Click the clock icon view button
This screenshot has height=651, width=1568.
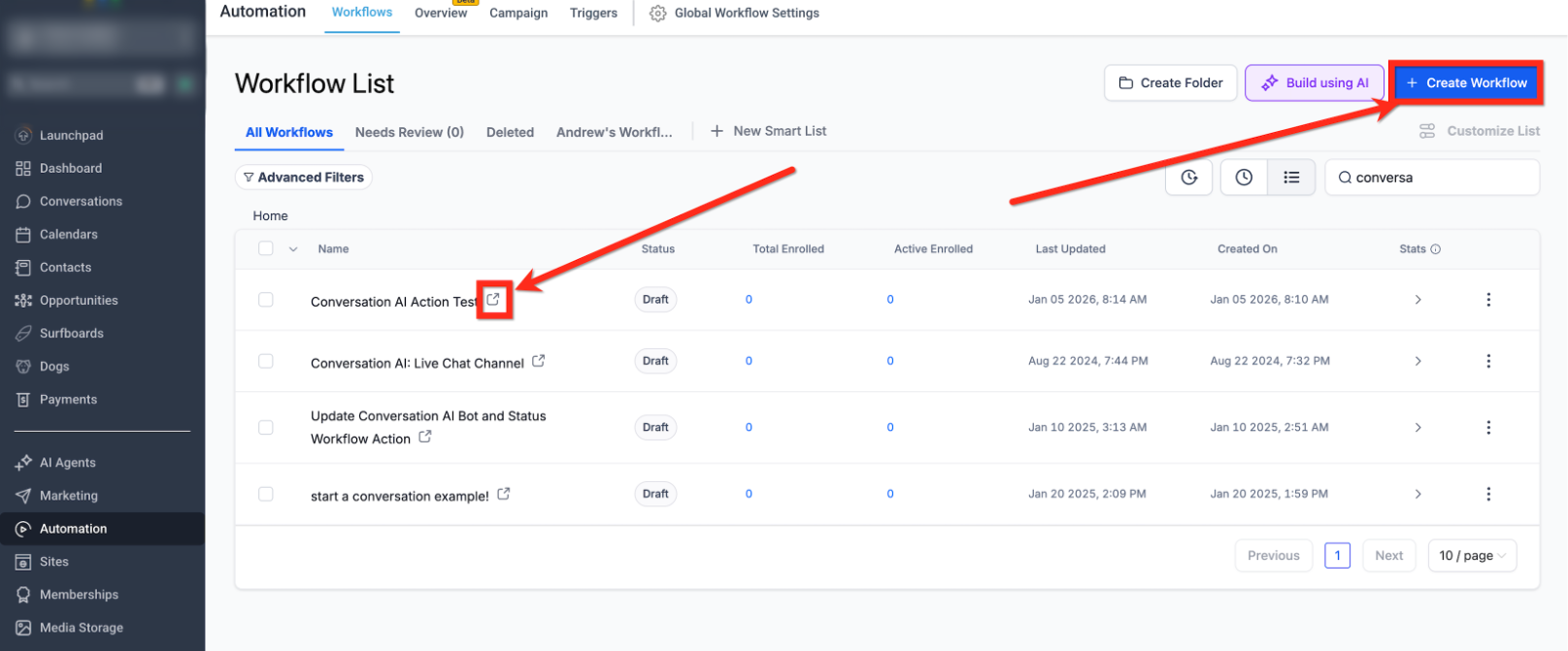1244,178
